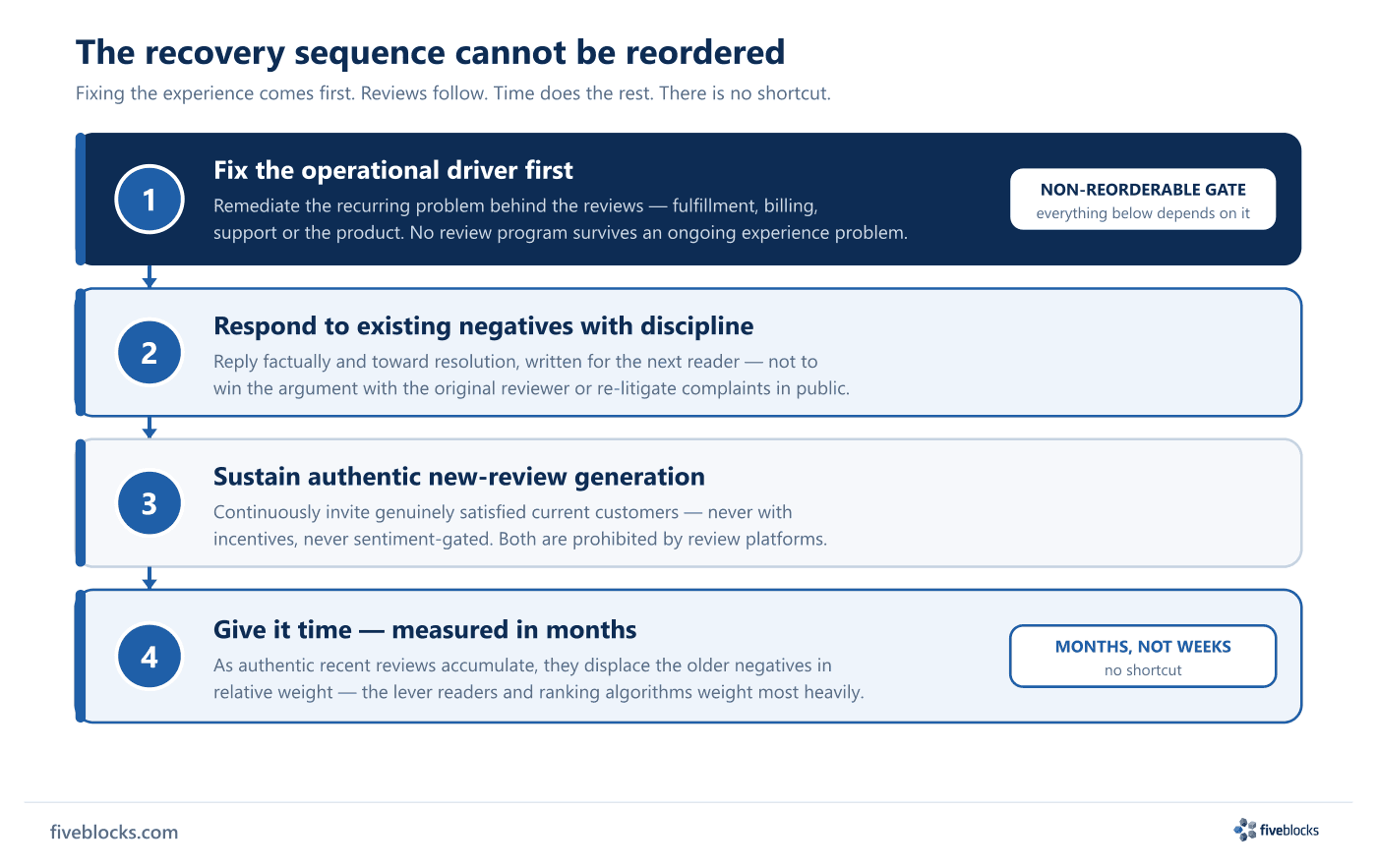Click 'everything below depends on it' caption

pyautogui.click(x=1143, y=213)
